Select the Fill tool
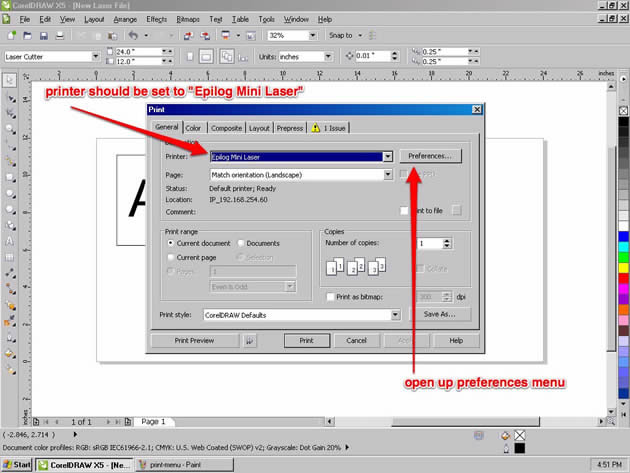Screen dimensions: 630x473 click(x=10, y=354)
